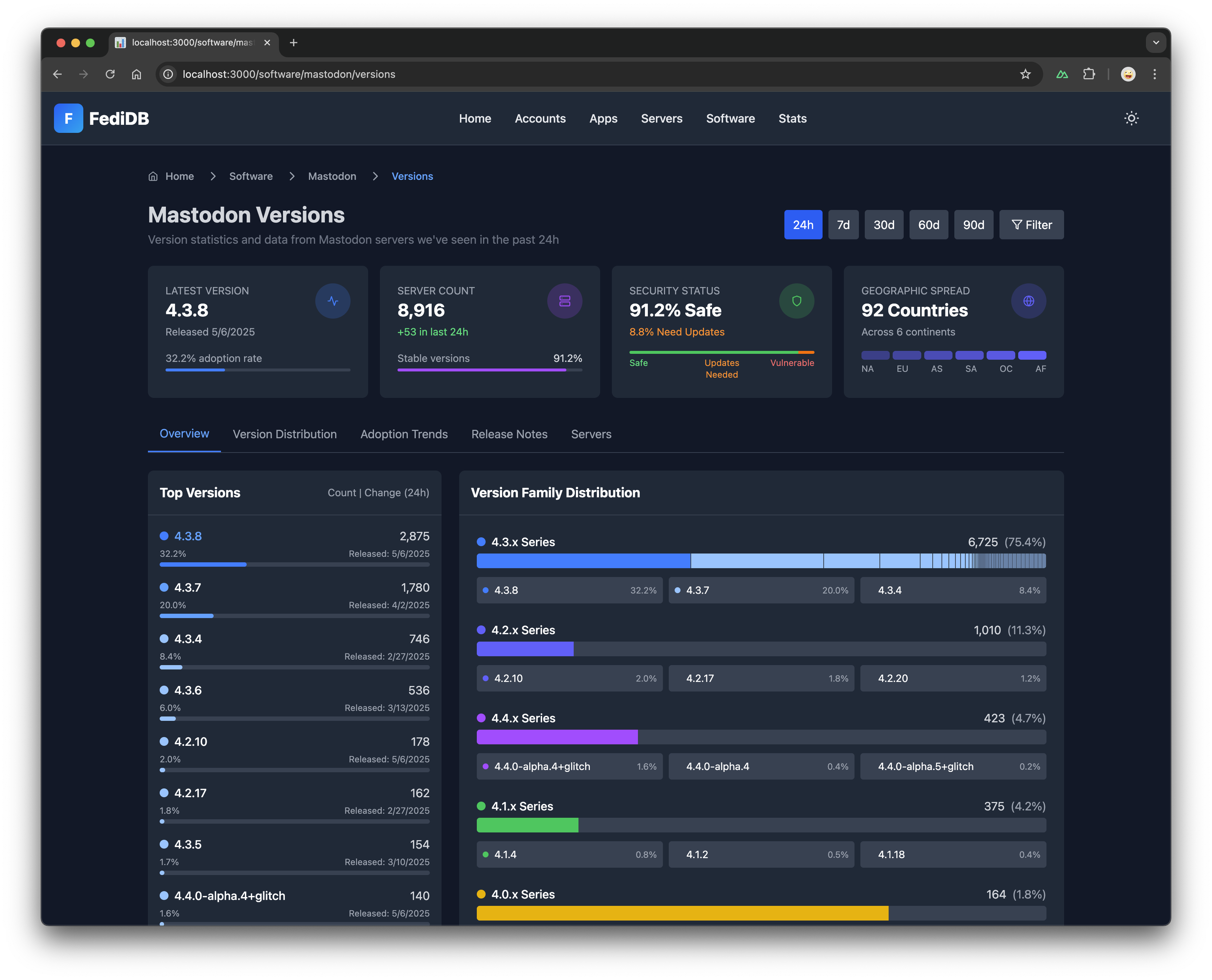Viewport: 1212px width, 980px height.
Task: Open a new browser tab with plus icon
Action: coord(294,42)
